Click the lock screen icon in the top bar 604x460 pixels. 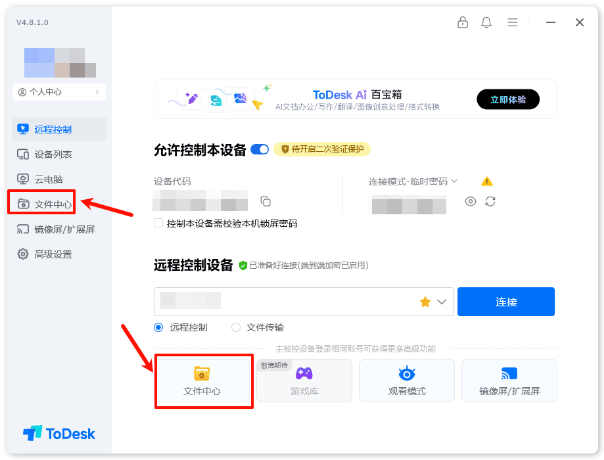point(462,22)
